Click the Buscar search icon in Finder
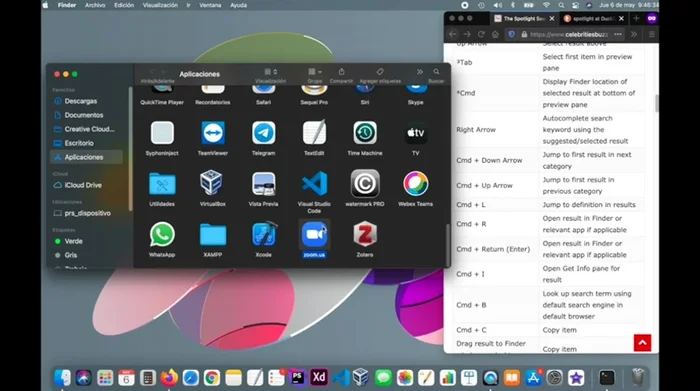The image size is (700, 391). pyautogui.click(x=436, y=72)
